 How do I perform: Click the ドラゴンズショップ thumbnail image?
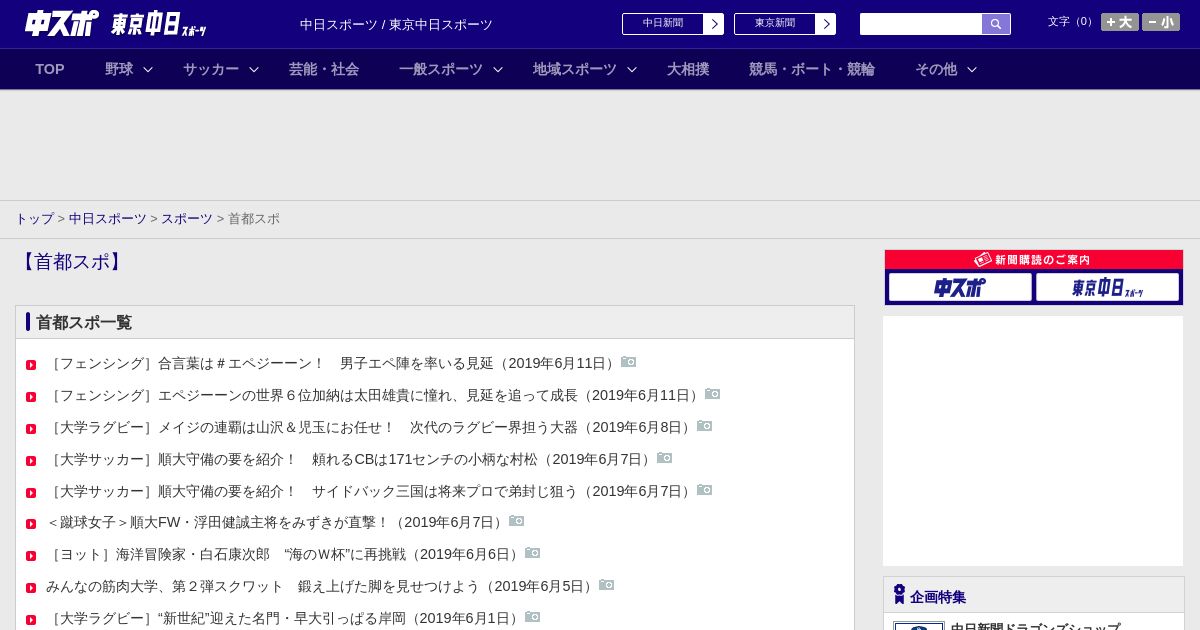[x=919, y=626]
